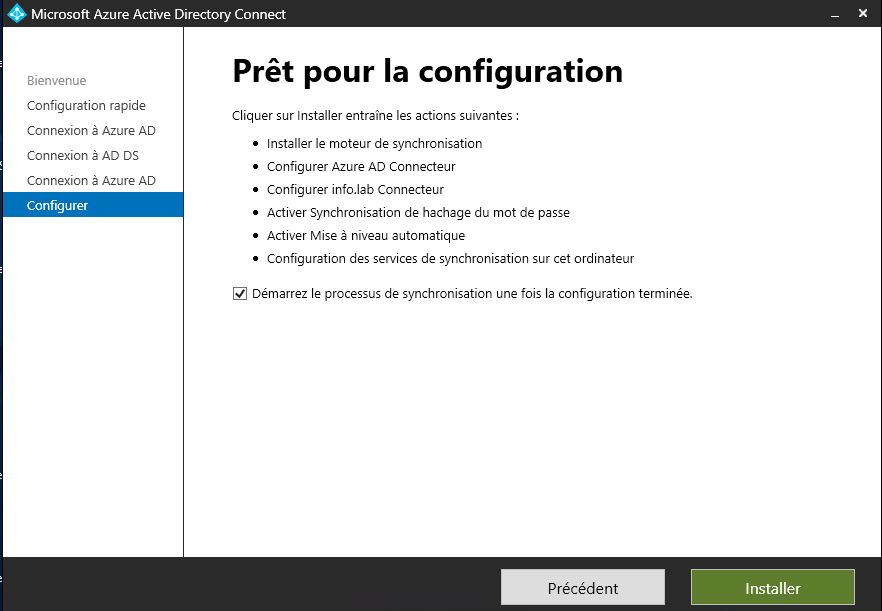
Task: Click 'Activer Mise à niveau automatique' item
Action: [366, 236]
